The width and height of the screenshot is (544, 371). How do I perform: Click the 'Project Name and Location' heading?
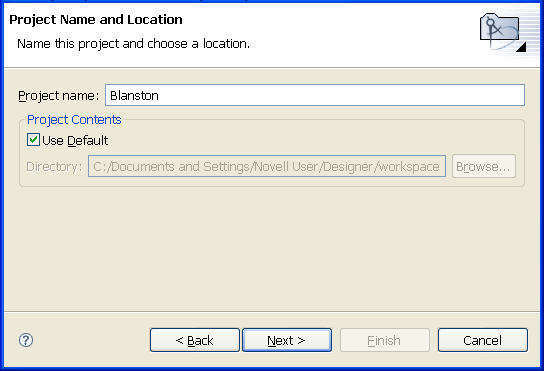pyautogui.click(x=96, y=19)
